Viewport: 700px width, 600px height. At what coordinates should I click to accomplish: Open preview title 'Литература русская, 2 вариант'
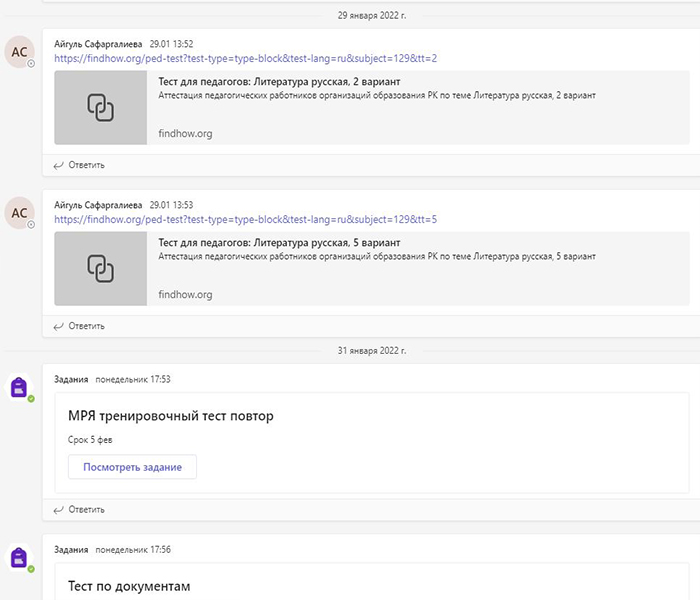pyautogui.click(x=279, y=82)
